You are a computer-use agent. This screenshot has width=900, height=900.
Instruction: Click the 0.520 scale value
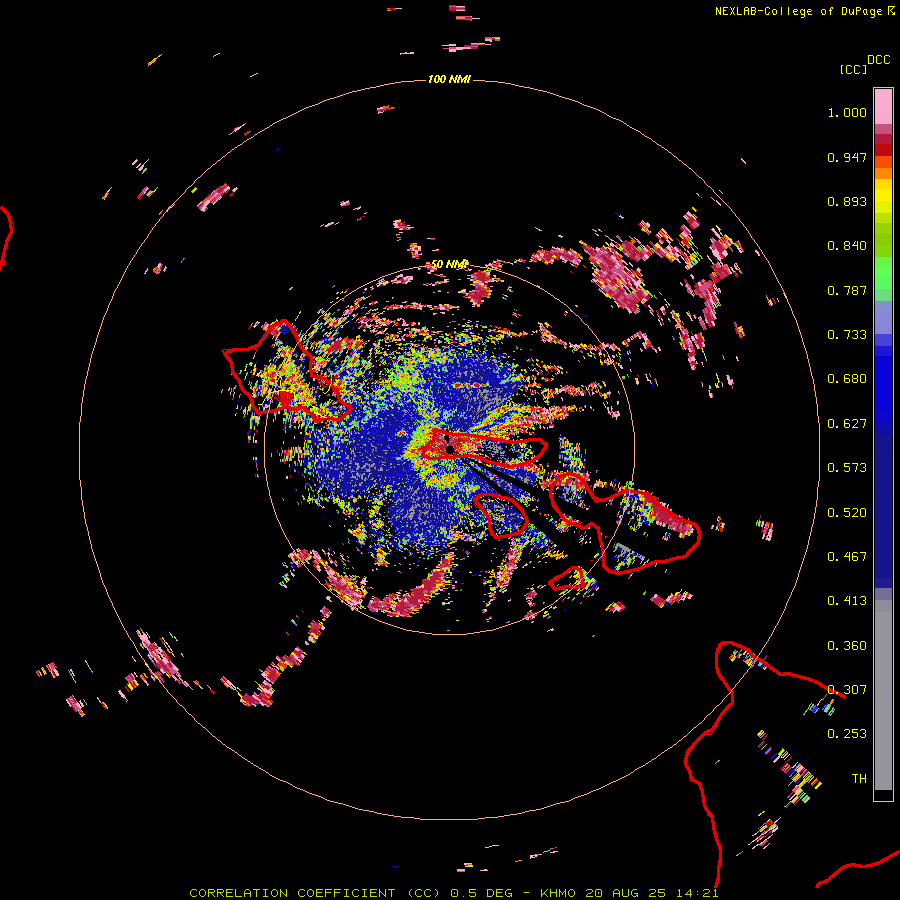point(847,513)
